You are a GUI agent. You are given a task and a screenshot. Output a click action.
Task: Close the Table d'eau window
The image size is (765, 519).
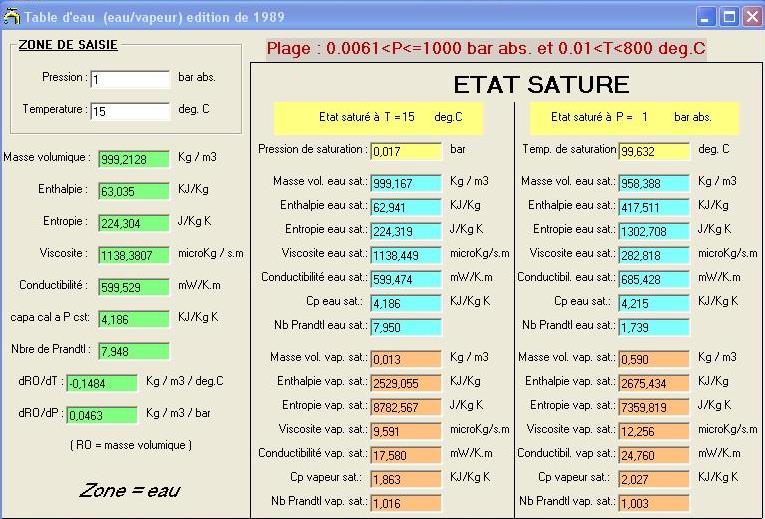752,18
